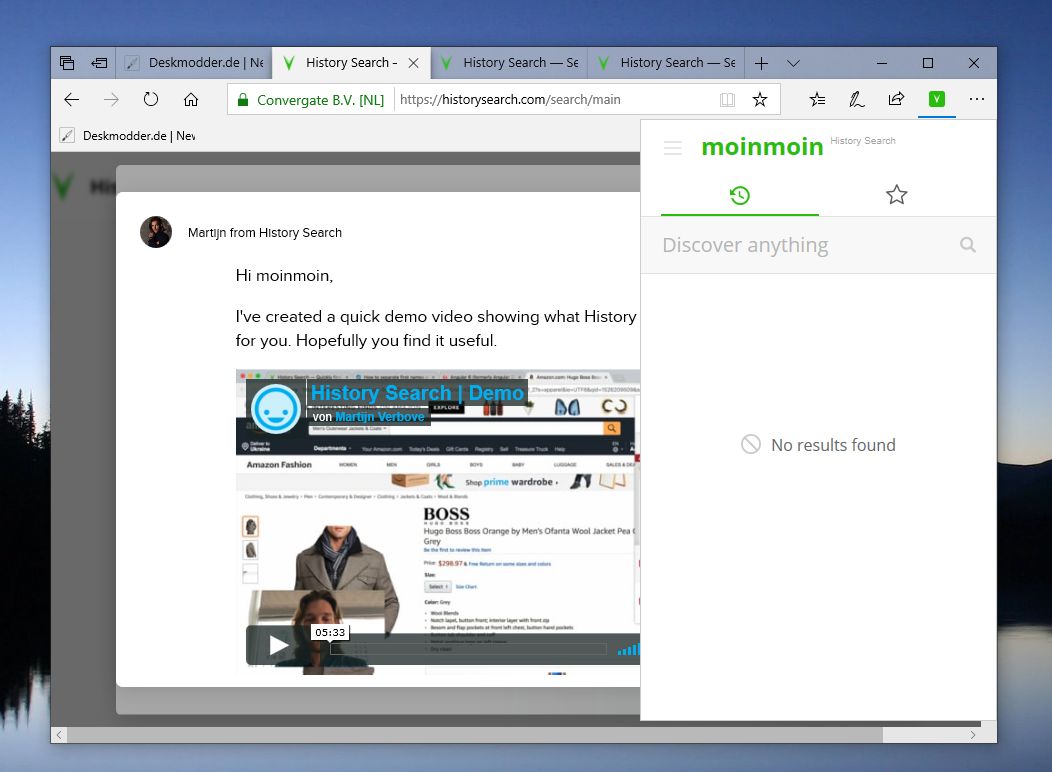Image resolution: width=1052 pixels, height=772 pixels.
Task: Add notes with the pen icon
Action: [x=857, y=99]
